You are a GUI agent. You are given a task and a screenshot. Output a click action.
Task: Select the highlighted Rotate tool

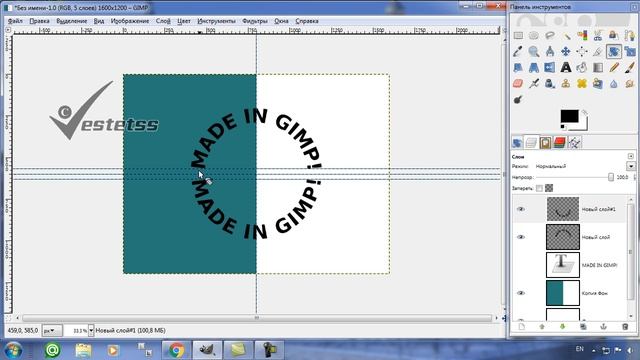(x=613, y=51)
